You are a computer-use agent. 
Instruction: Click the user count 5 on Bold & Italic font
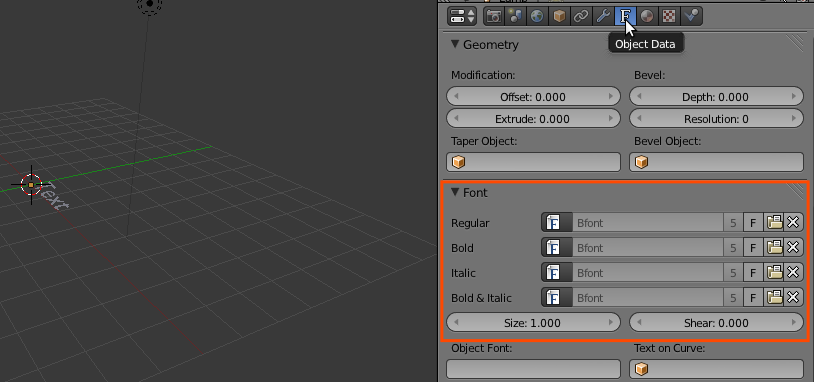coord(733,297)
